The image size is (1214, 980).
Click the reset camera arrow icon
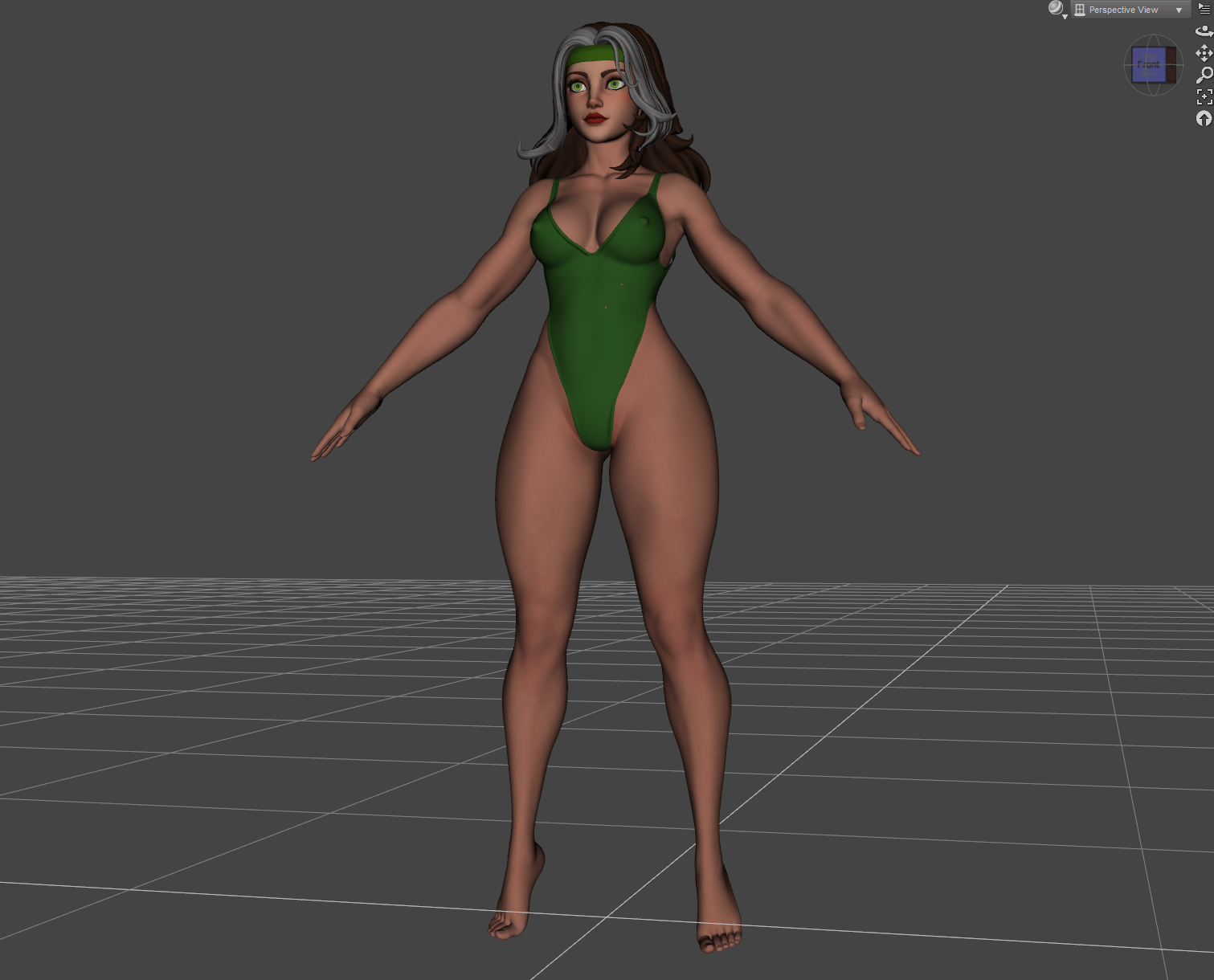[x=1204, y=119]
